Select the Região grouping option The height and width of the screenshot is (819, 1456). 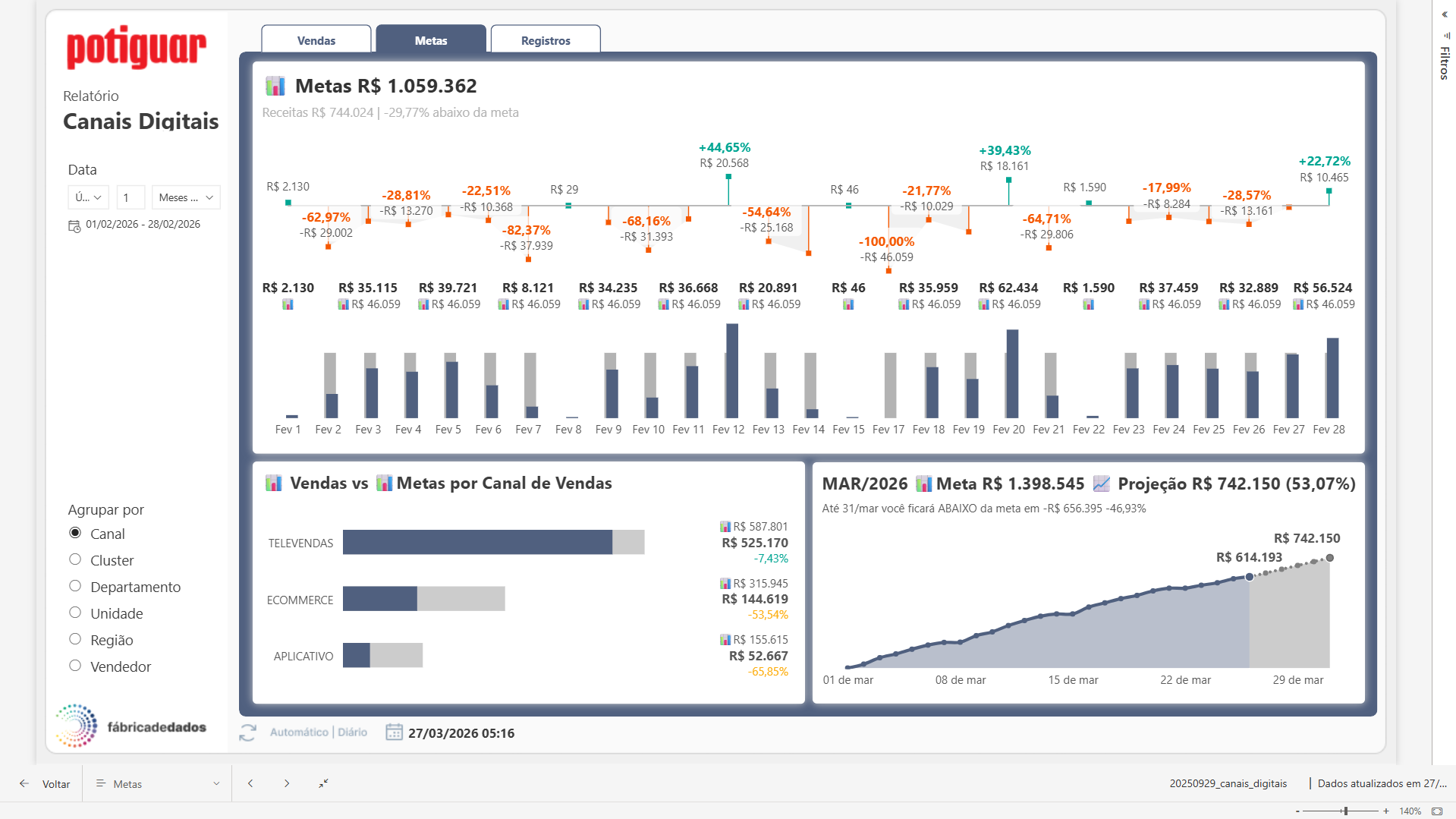pos(75,638)
